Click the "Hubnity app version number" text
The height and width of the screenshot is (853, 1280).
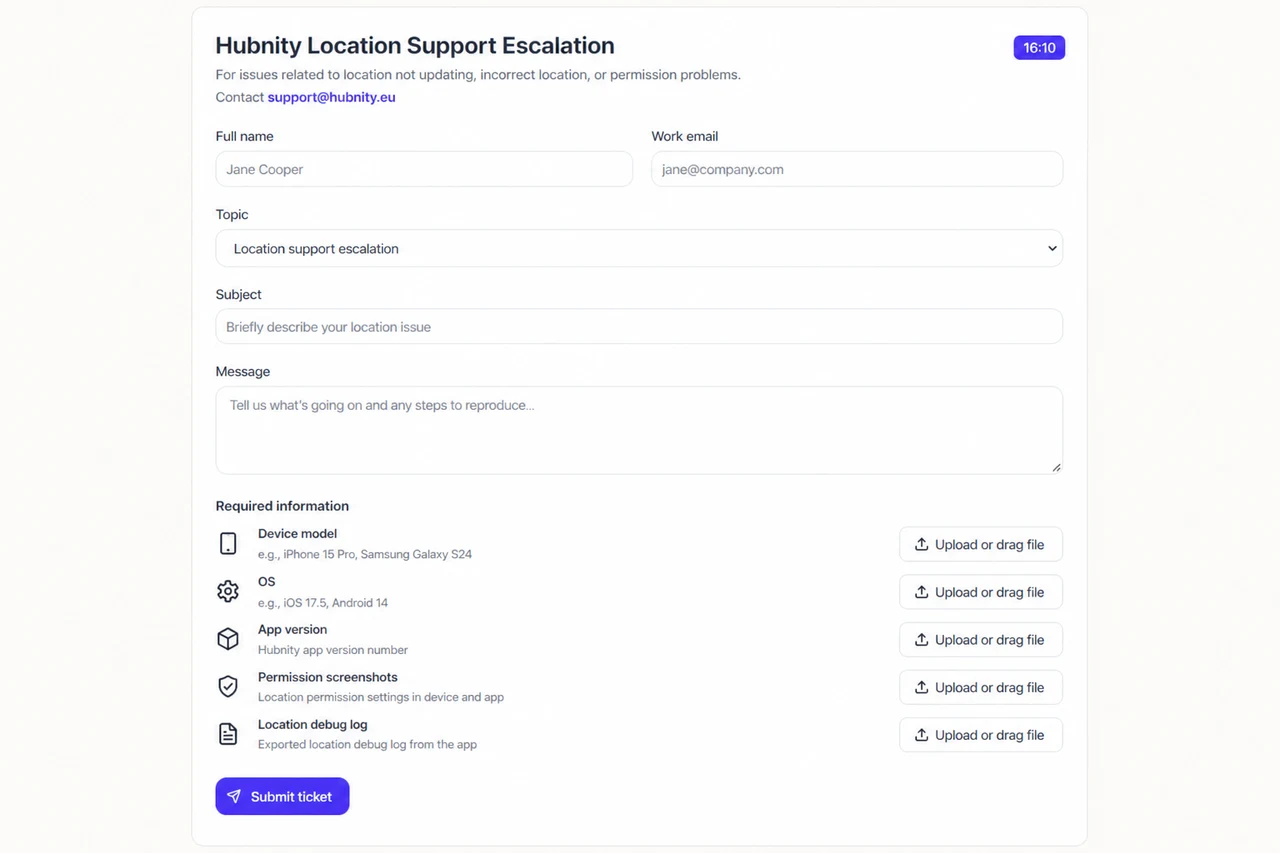[333, 650]
